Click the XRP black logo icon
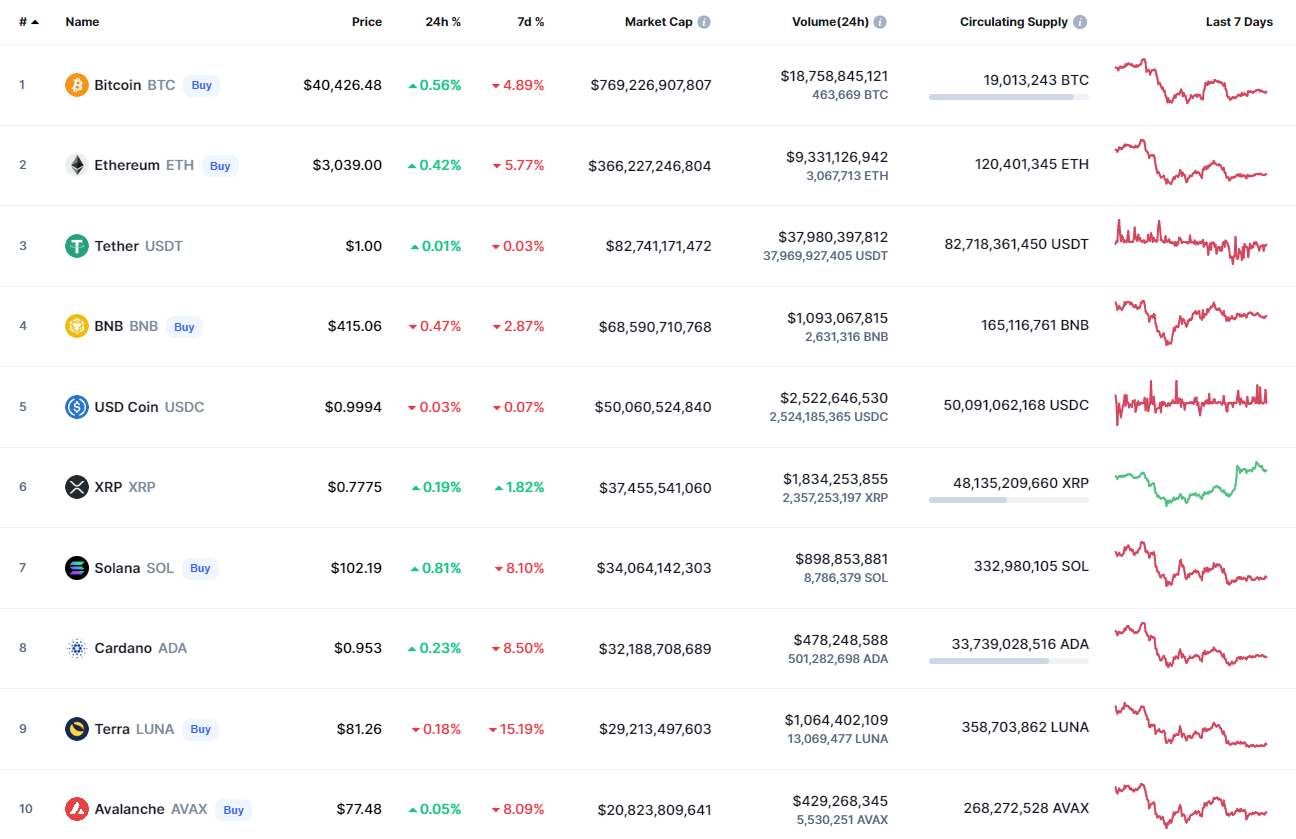Screen dimensions: 1296x839 pos(77,487)
